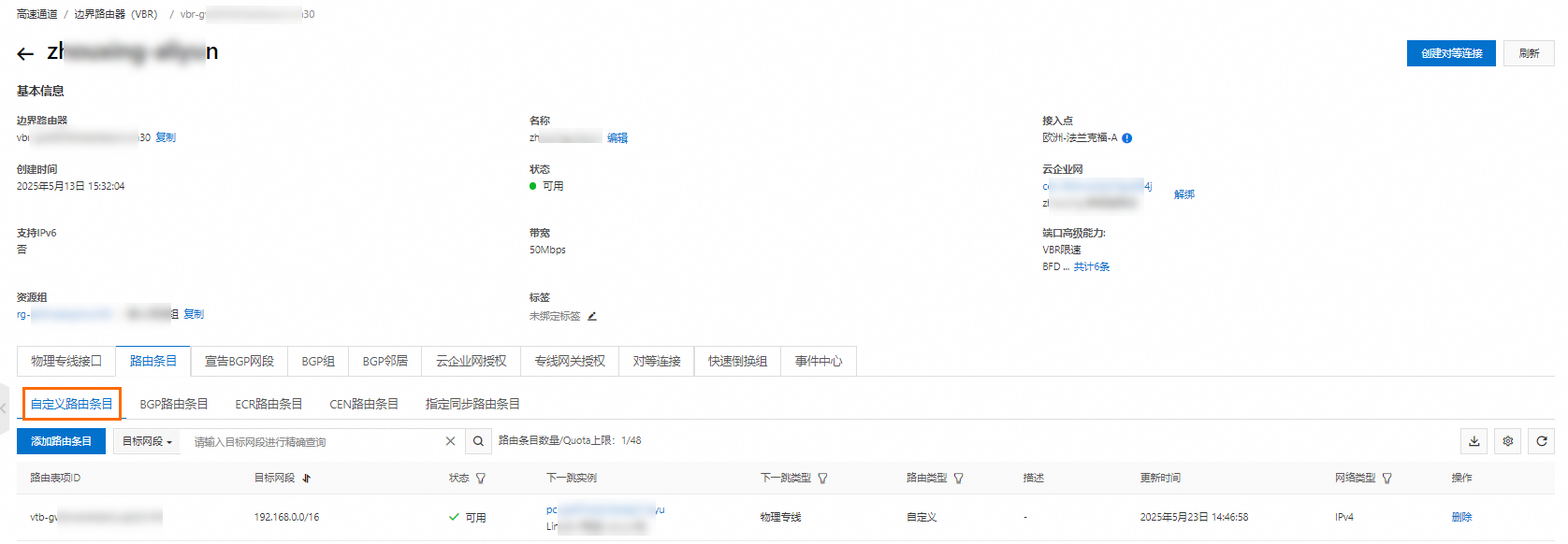
Task: Open the 下一跳实例 link in the route row
Action: click(605, 509)
